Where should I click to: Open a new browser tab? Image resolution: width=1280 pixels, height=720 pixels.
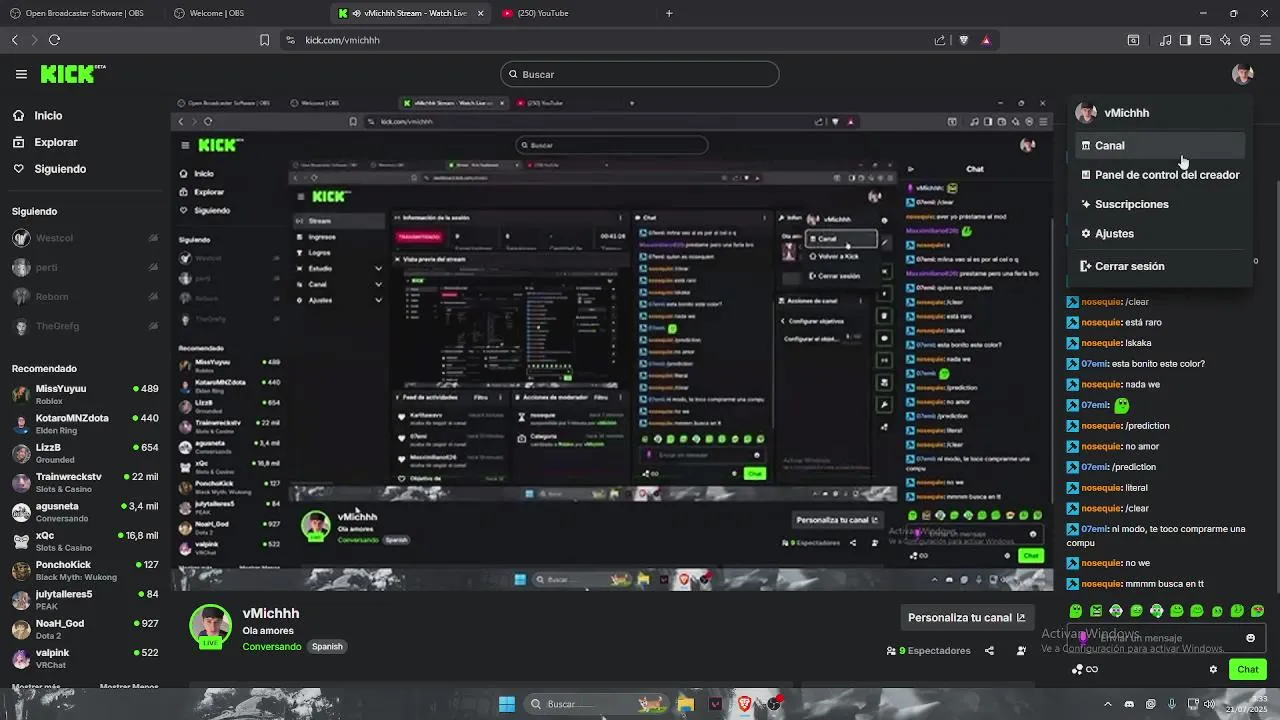point(669,13)
